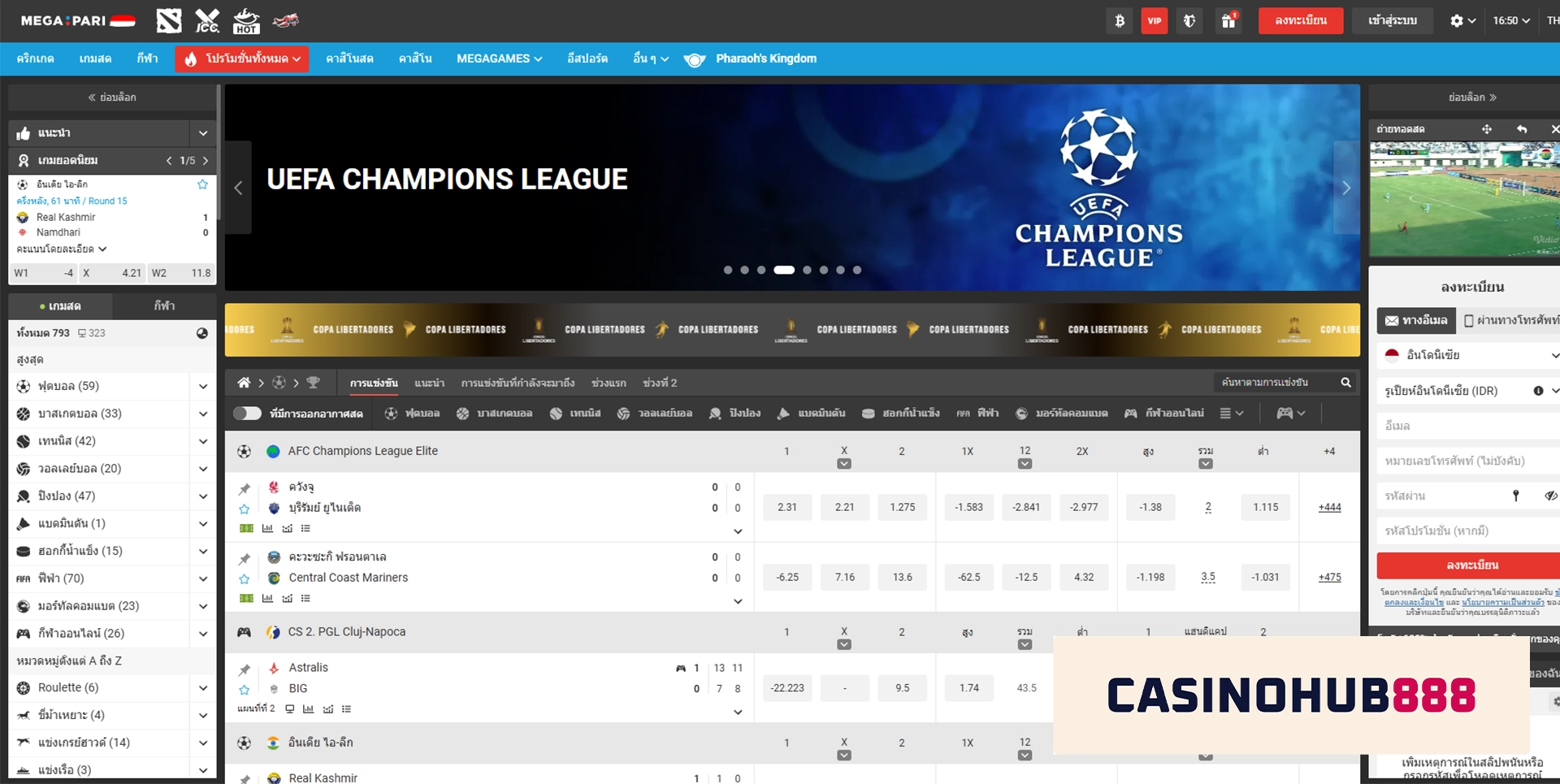Select the W2 odds 11.8
The image size is (1560, 784).
[x=181, y=273]
